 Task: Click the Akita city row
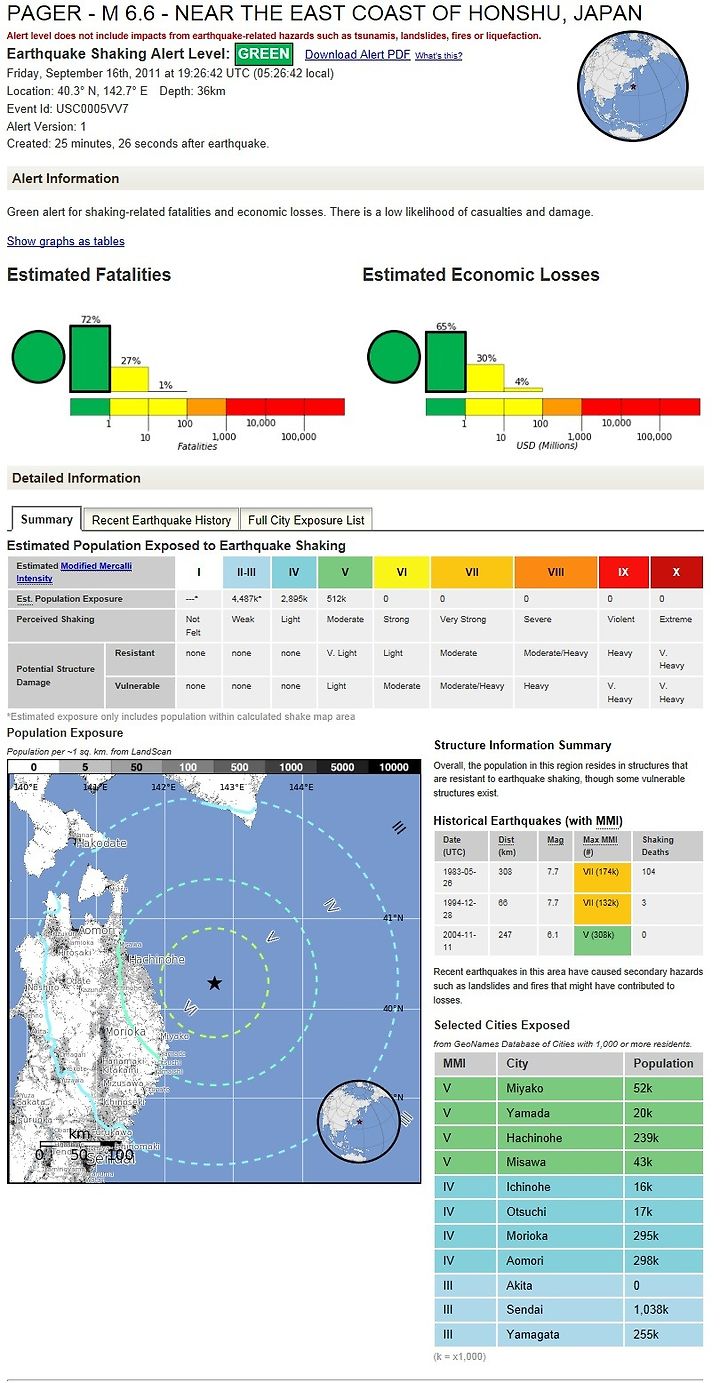pos(569,1286)
